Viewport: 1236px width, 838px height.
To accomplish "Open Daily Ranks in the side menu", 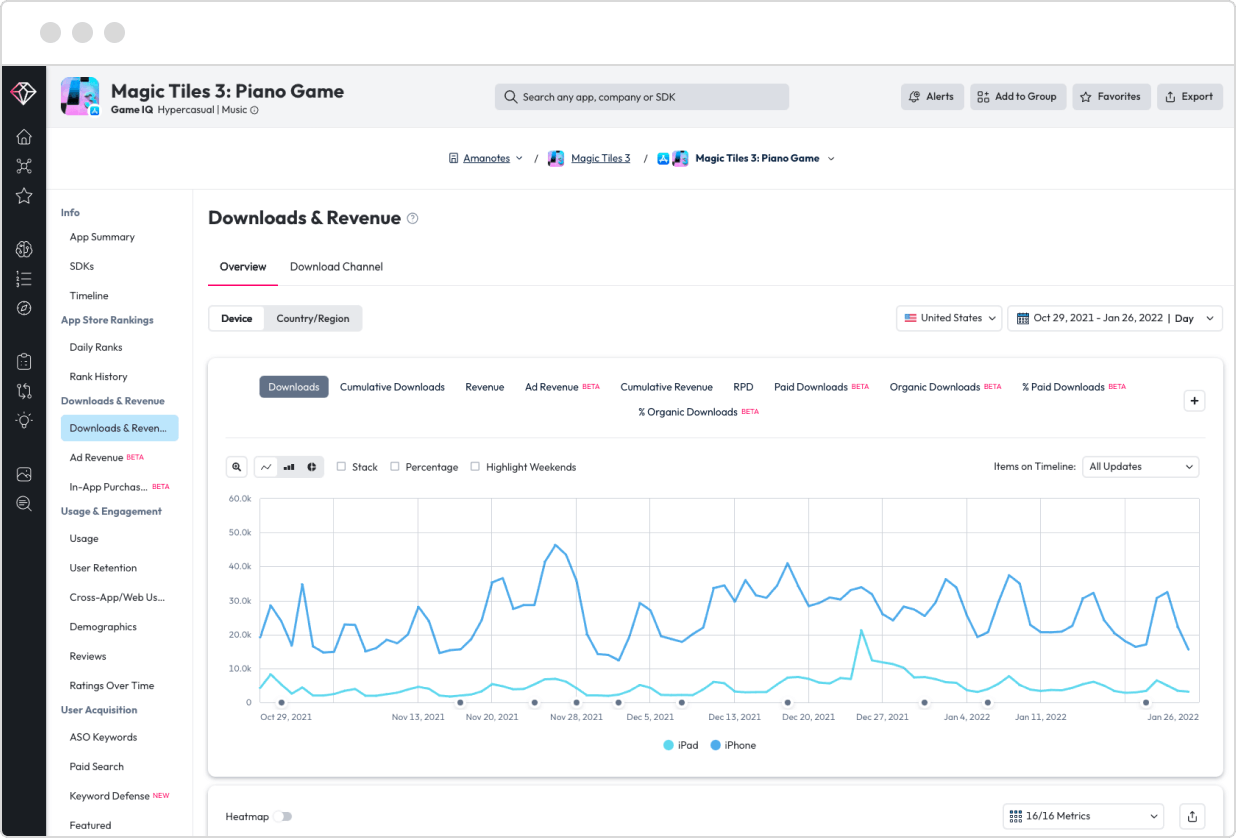I will click(x=96, y=348).
